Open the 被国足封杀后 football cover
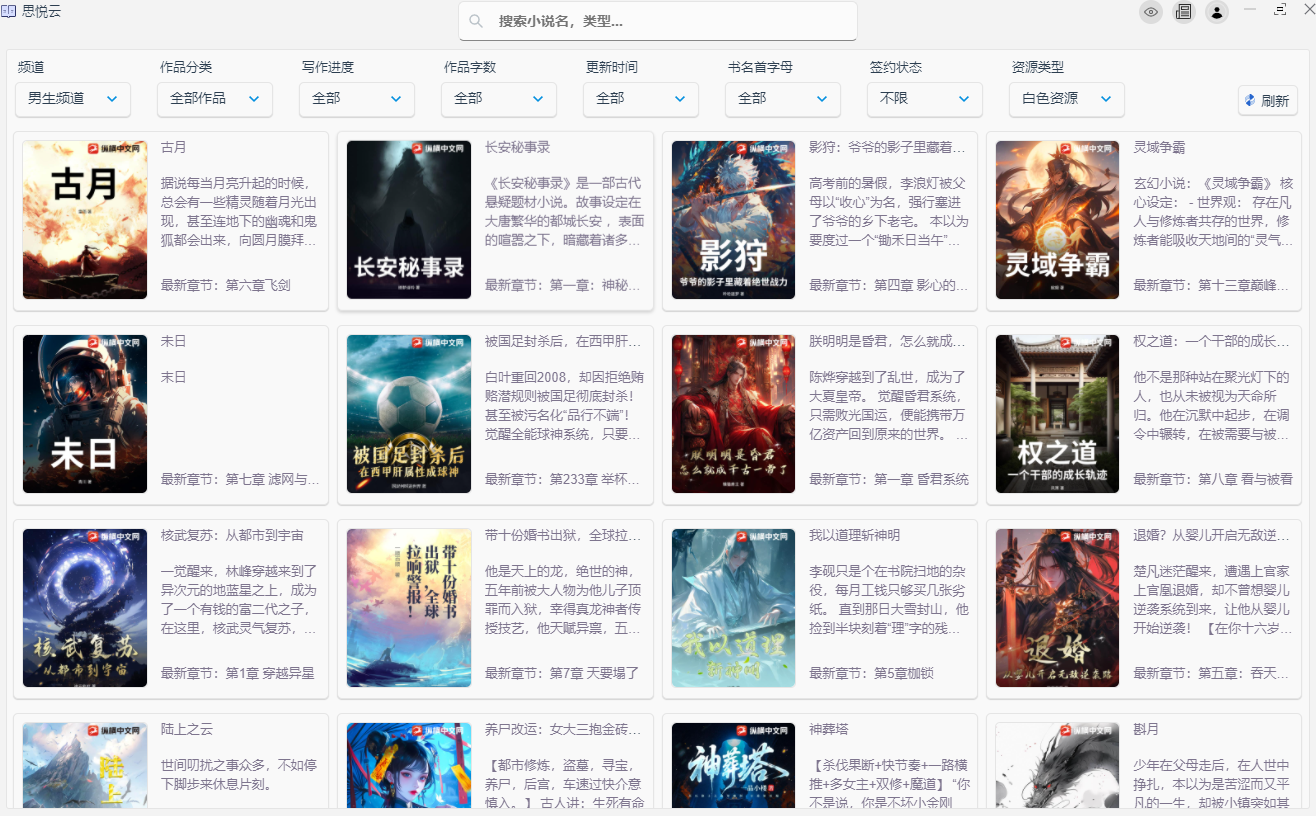 click(x=409, y=414)
